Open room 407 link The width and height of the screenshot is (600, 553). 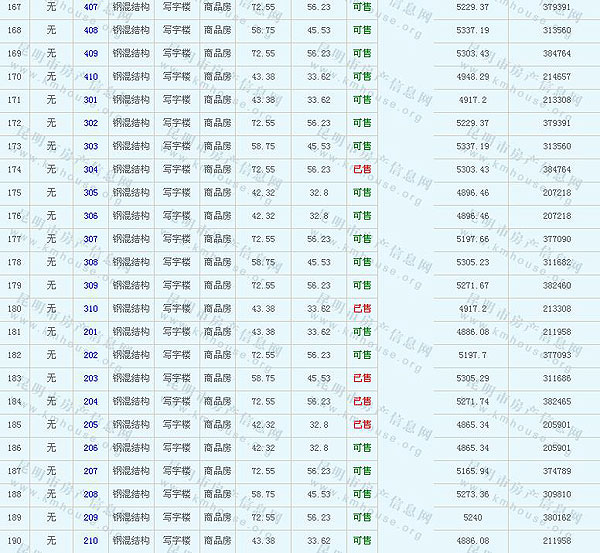pos(91,7)
